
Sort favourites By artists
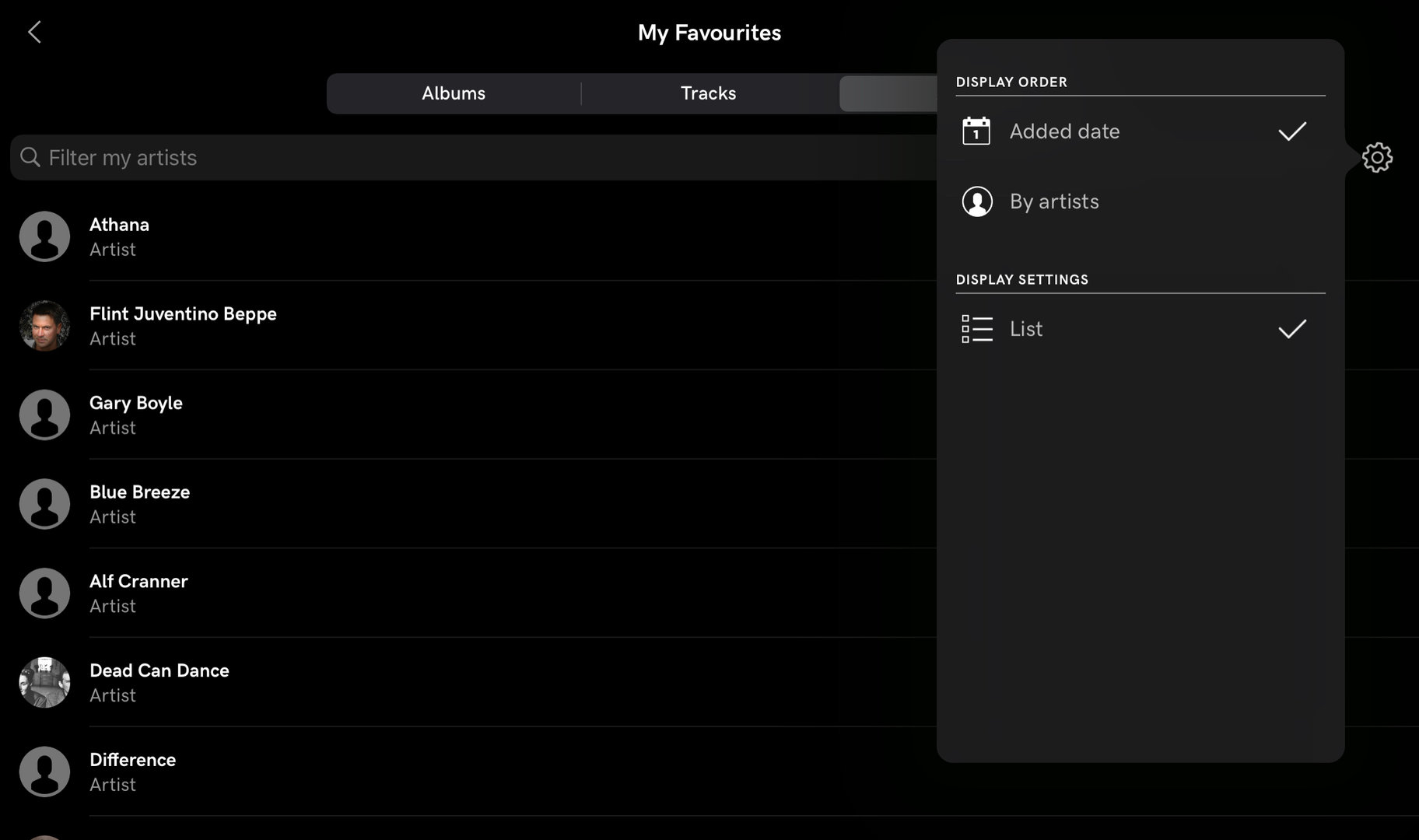1054,201
